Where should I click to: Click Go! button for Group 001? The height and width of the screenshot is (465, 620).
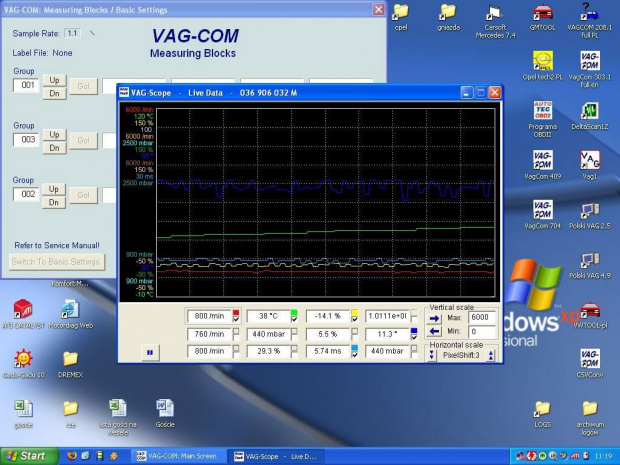[x=83, y=86]
